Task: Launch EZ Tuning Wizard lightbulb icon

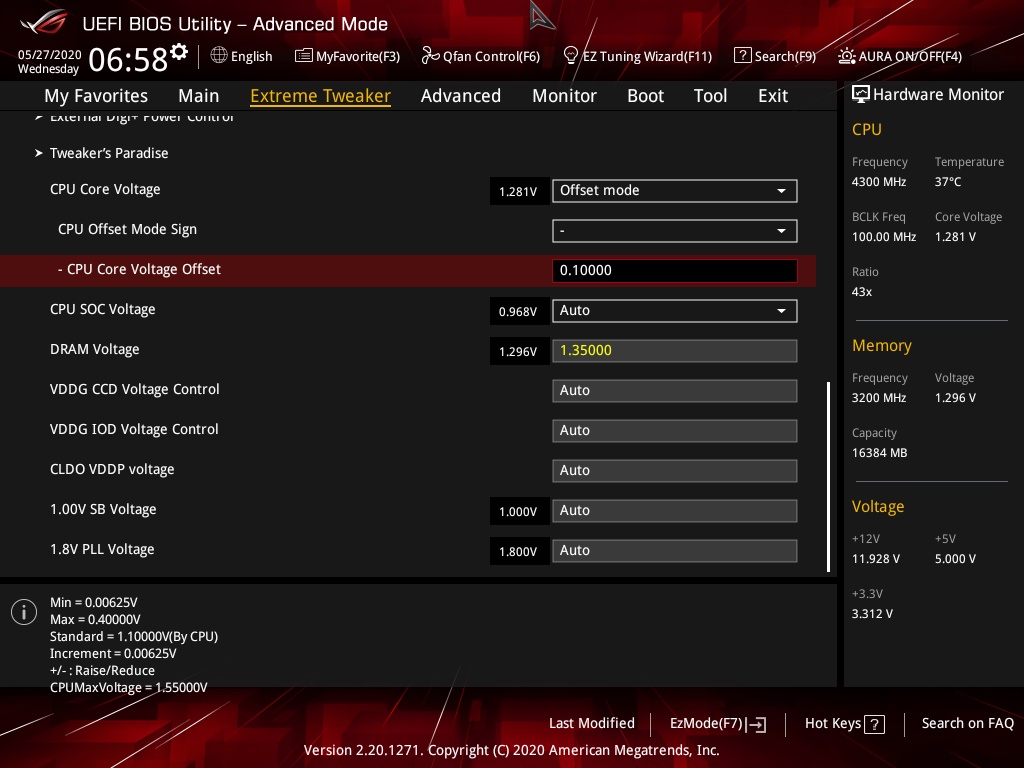Action: coord(571,56)
